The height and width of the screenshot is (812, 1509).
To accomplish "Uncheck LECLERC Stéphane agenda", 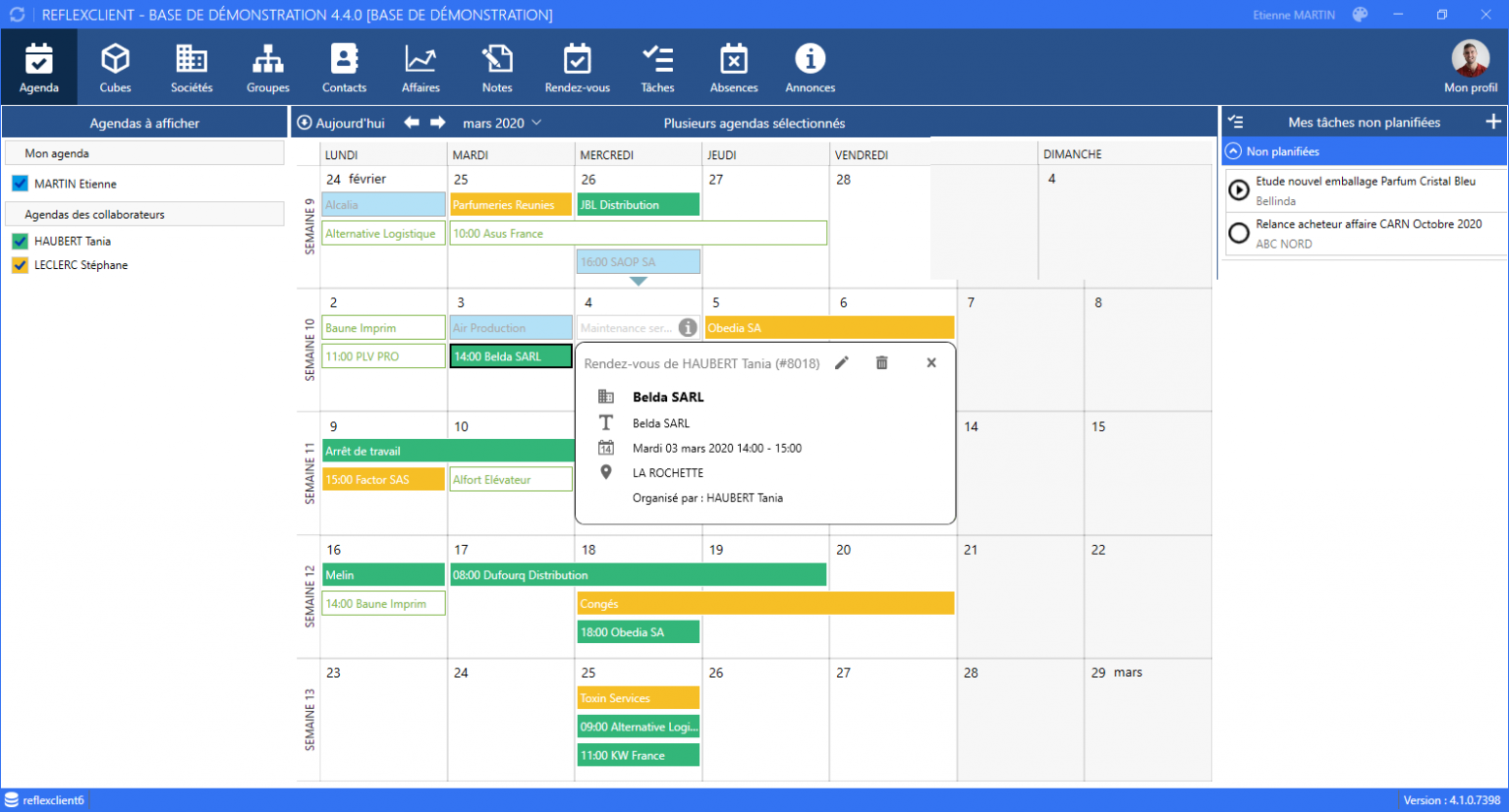I will tap(20, 265).
